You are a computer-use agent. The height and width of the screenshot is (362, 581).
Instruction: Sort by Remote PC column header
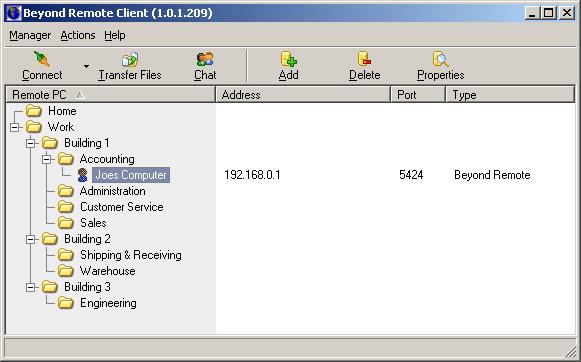click(x=110, y=94)
